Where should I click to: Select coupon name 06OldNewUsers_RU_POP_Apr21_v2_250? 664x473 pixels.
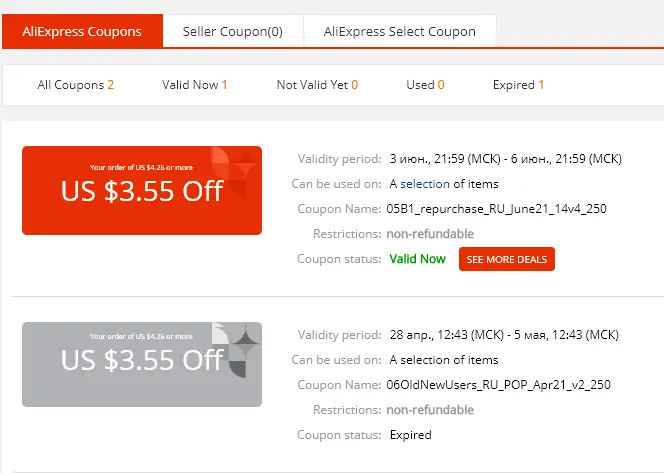498,384
